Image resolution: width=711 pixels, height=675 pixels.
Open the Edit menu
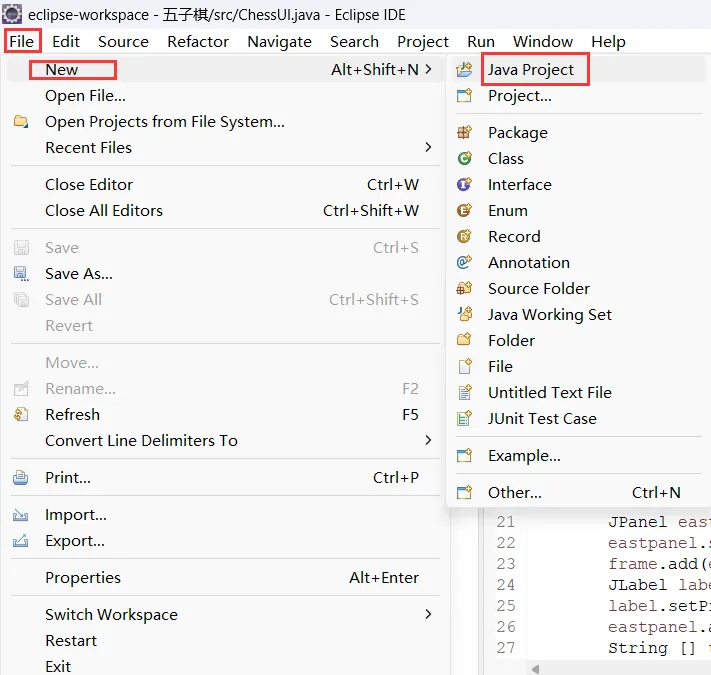coord(66,41)
